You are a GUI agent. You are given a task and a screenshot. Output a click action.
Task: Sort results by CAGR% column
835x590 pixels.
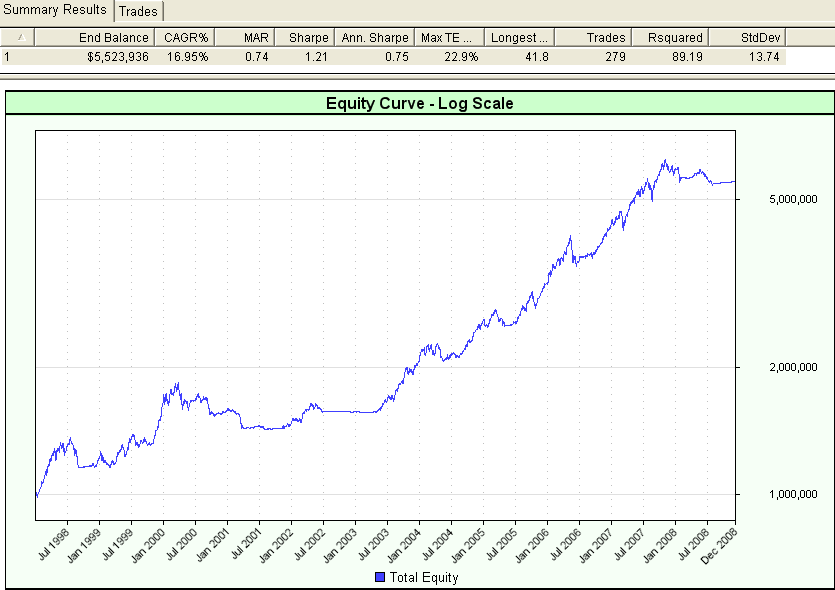pyautogui.click(x=185, y=37)
